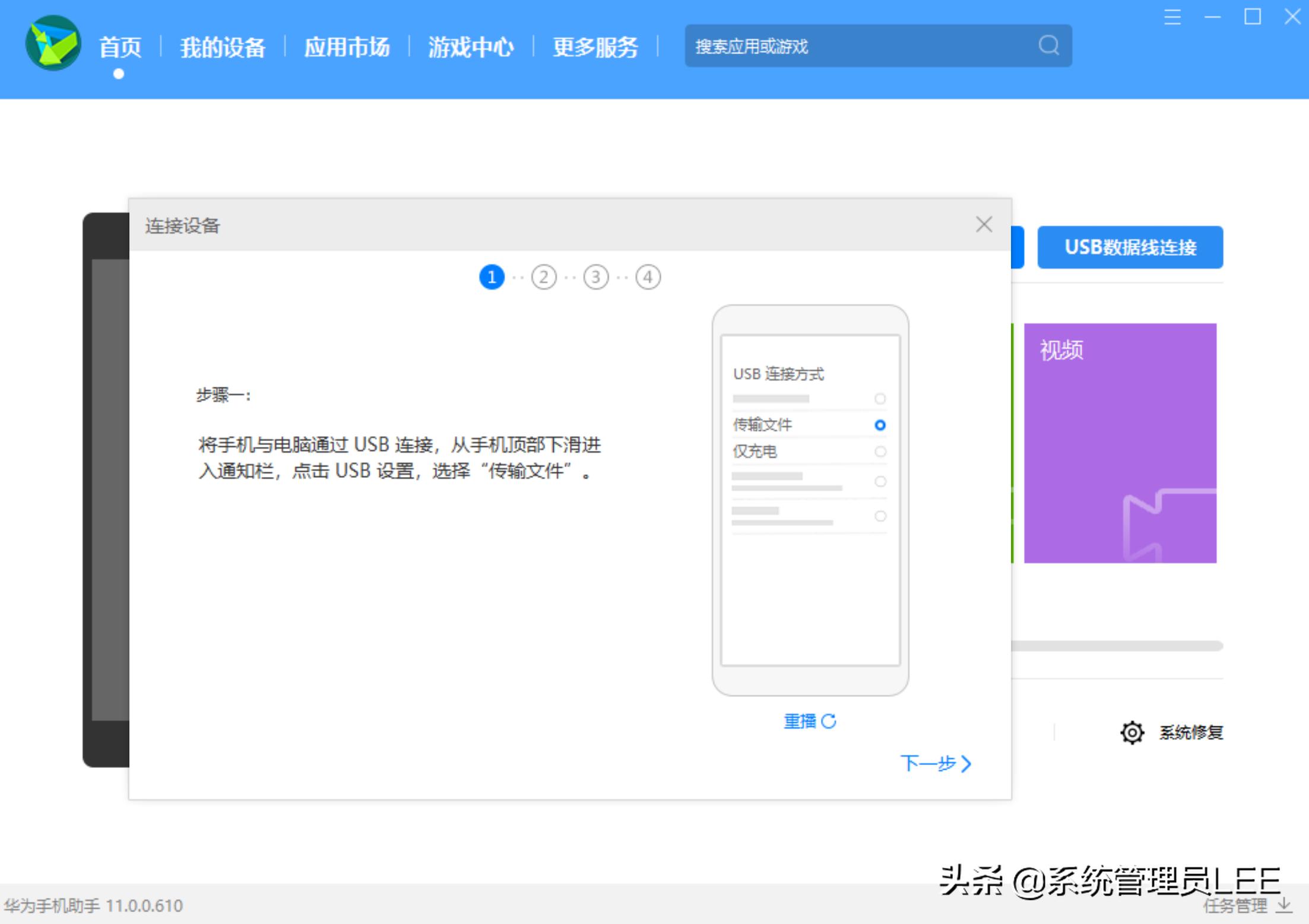Click the search magnifier icon
The image size is (1309, 924).
(1048, 46)
